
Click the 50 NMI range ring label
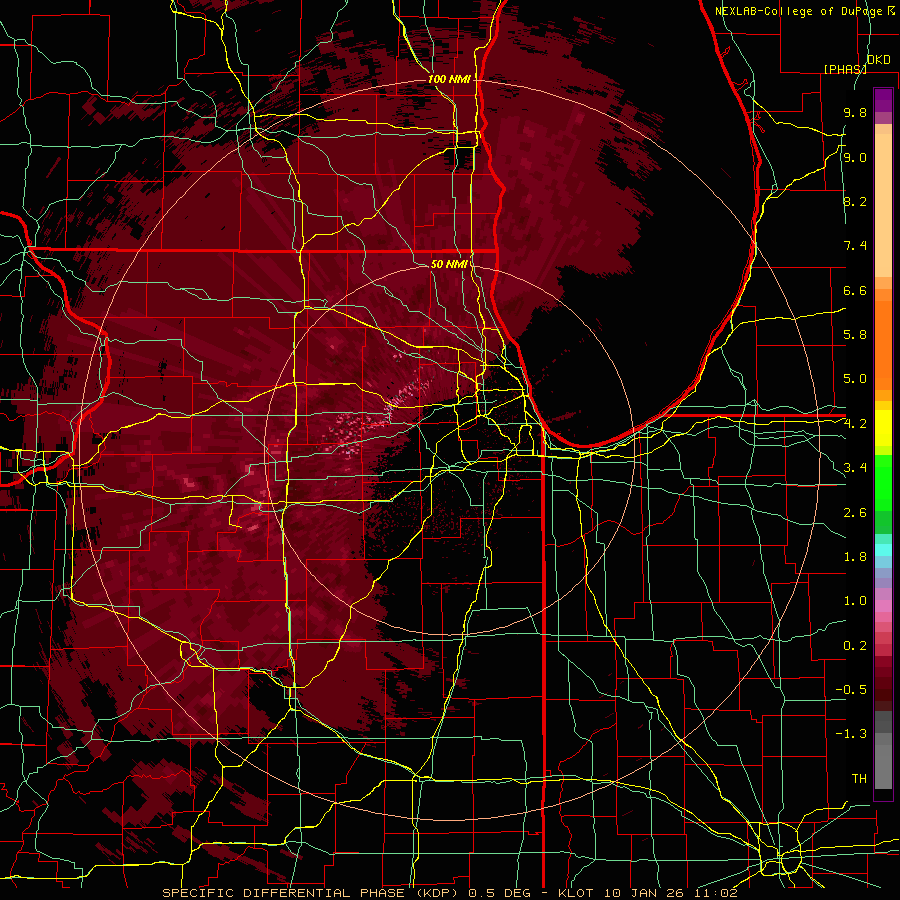(449, 264)
